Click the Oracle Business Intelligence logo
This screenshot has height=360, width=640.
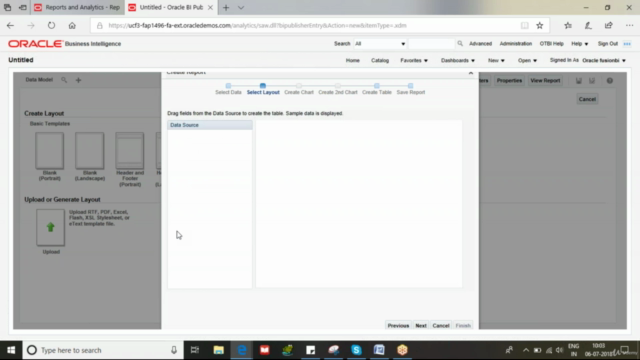tap(64, 44)
